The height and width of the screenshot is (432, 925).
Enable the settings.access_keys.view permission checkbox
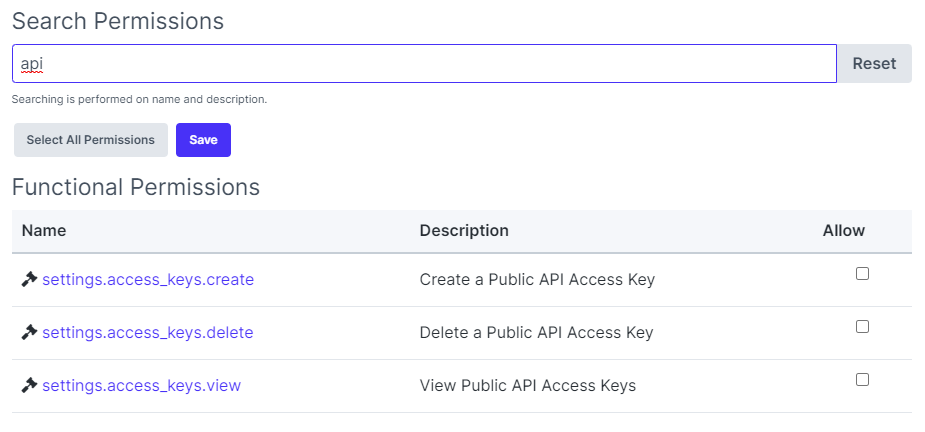(862, 380)
